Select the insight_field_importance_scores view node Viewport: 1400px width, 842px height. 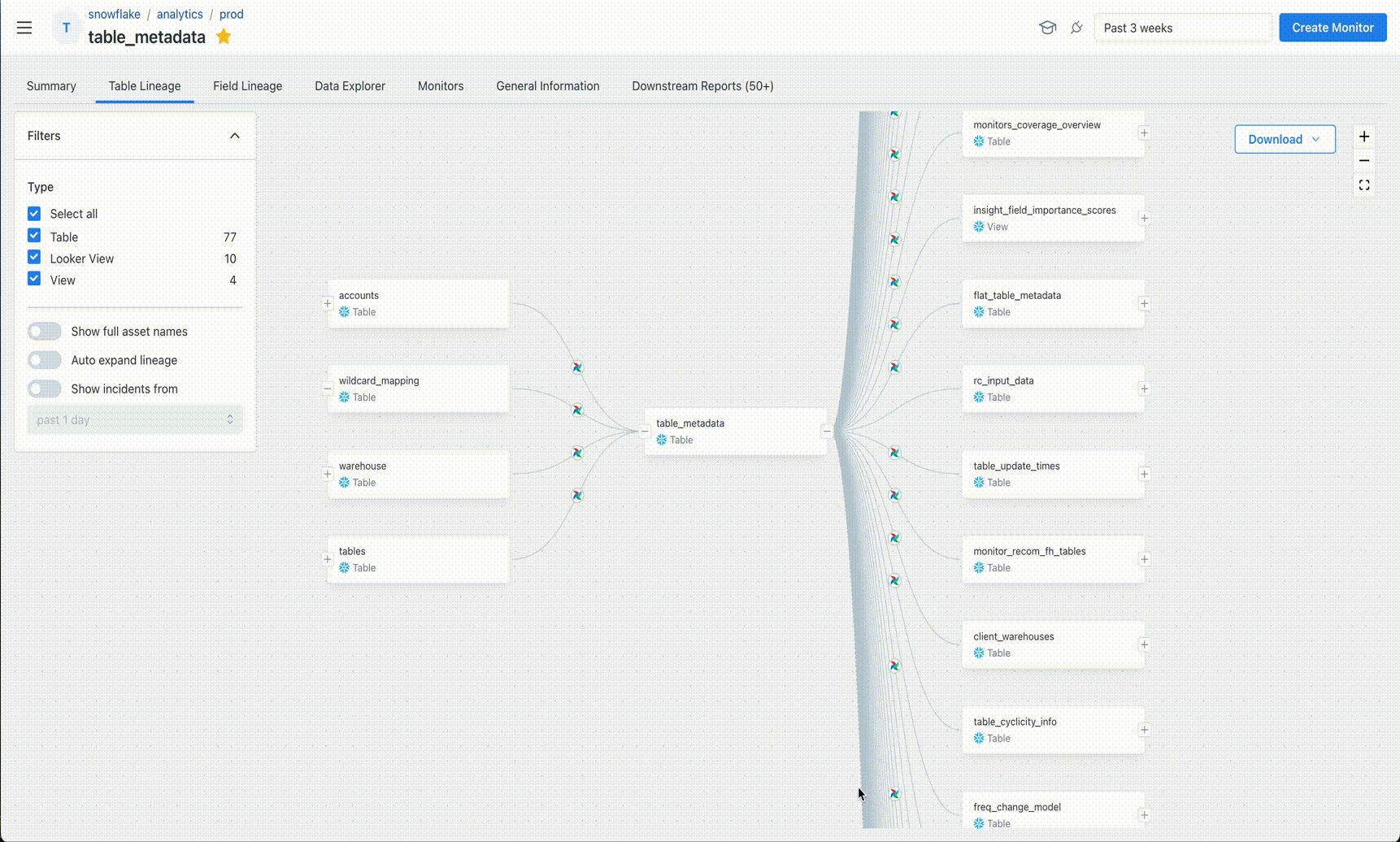[1054, 219]
